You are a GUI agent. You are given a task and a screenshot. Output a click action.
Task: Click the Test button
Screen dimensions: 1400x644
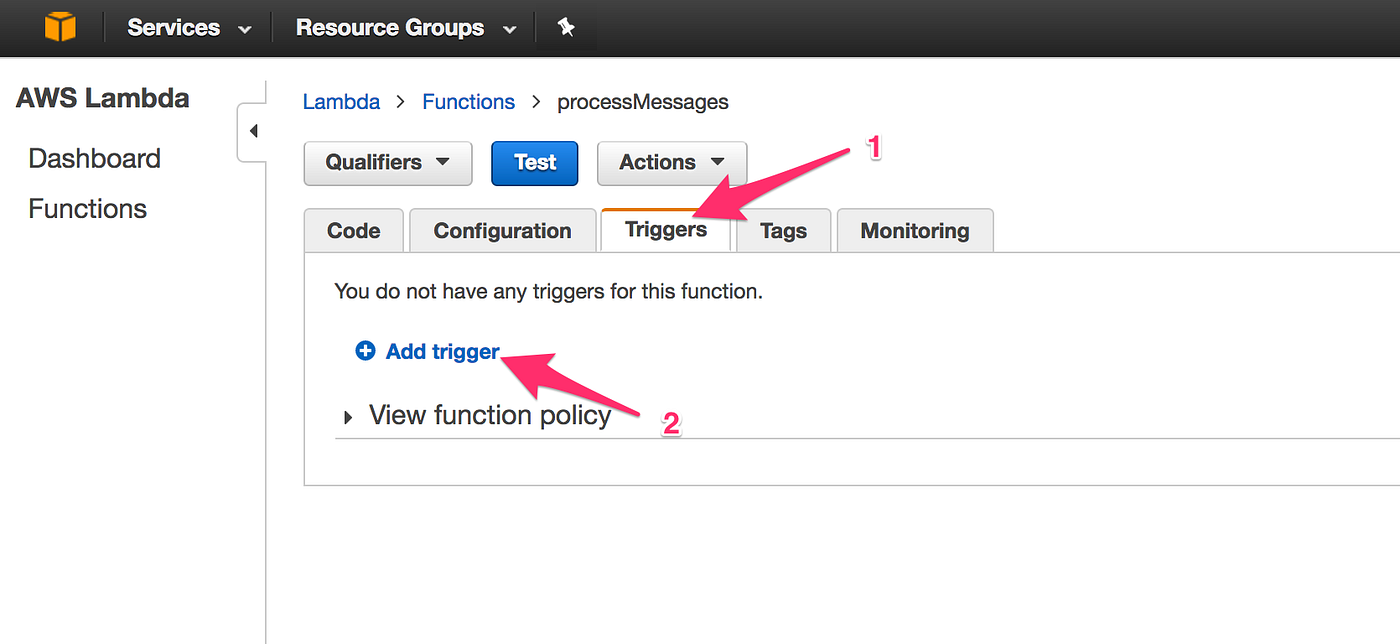pyautogui.click(x=534, y=162)
